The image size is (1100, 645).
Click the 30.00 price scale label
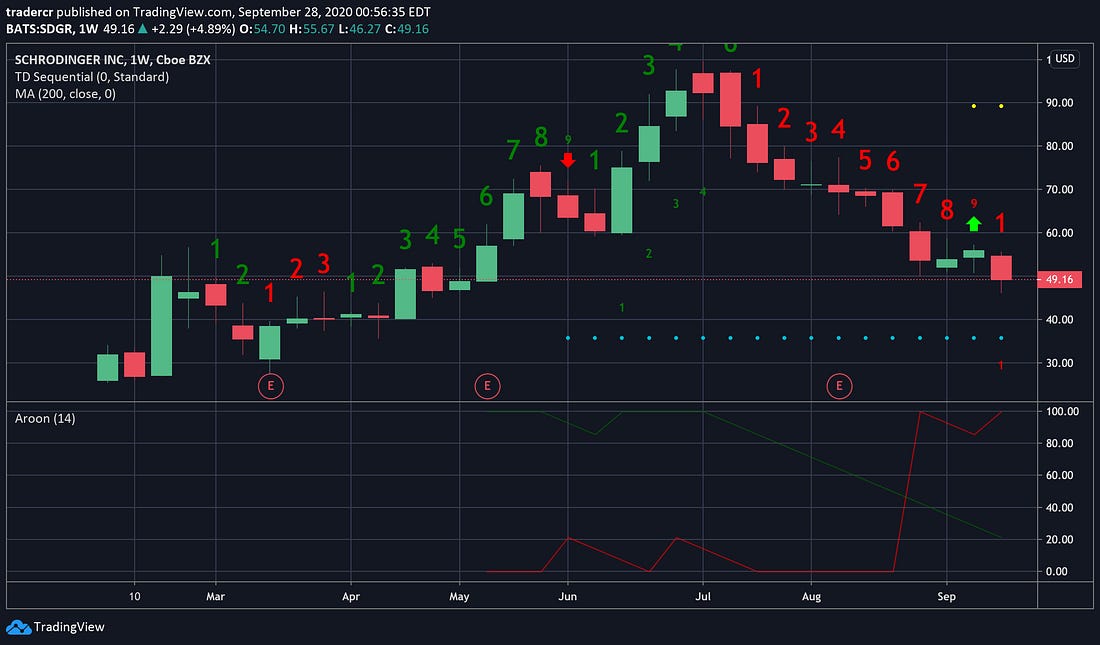[x=1059, y=363]
